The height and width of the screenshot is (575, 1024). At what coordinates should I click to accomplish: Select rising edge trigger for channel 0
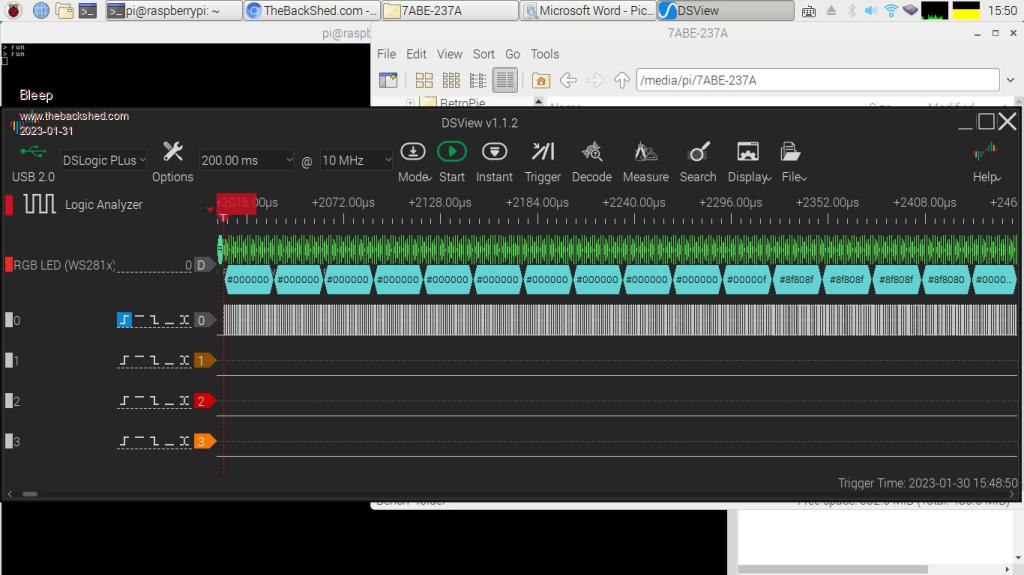coord(125,320)
